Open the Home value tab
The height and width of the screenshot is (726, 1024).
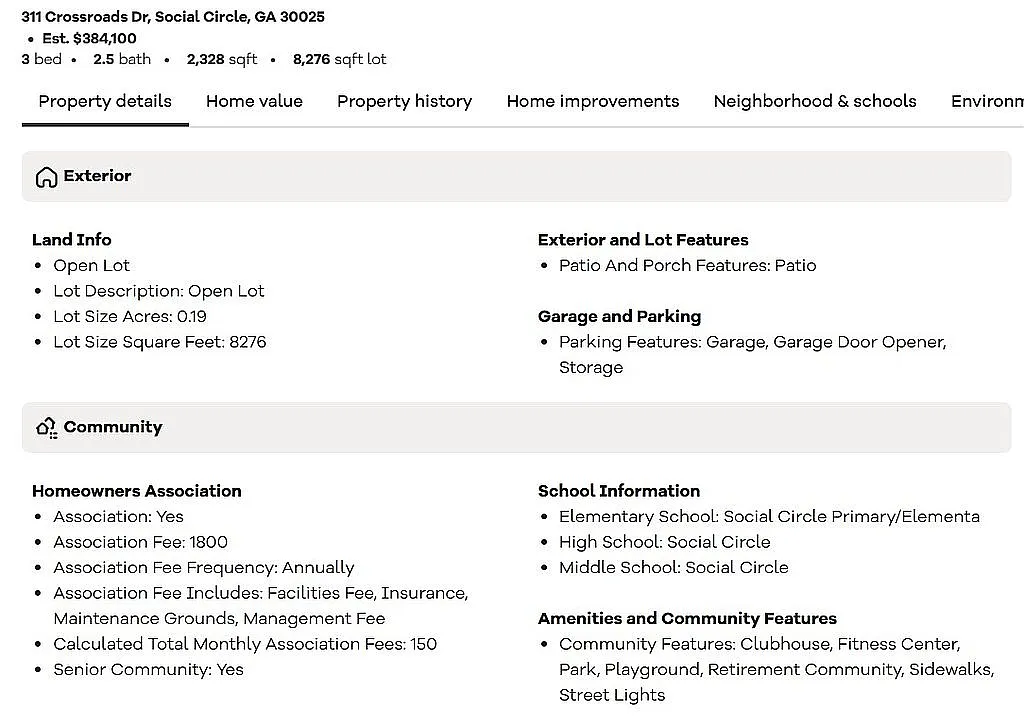(x=254, y=101)
